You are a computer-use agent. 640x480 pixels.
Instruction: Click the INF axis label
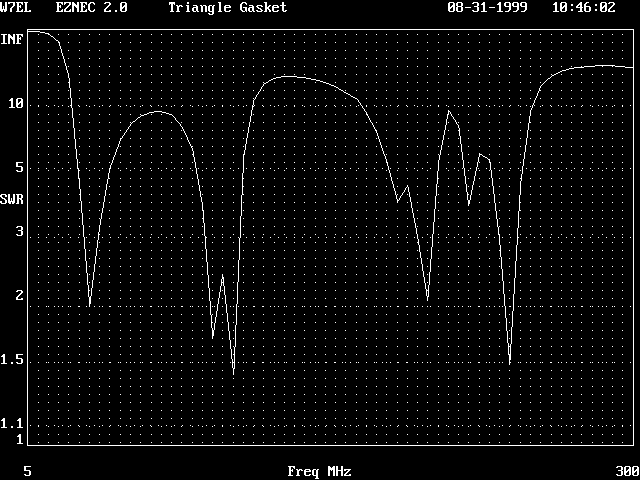point(12,40)
